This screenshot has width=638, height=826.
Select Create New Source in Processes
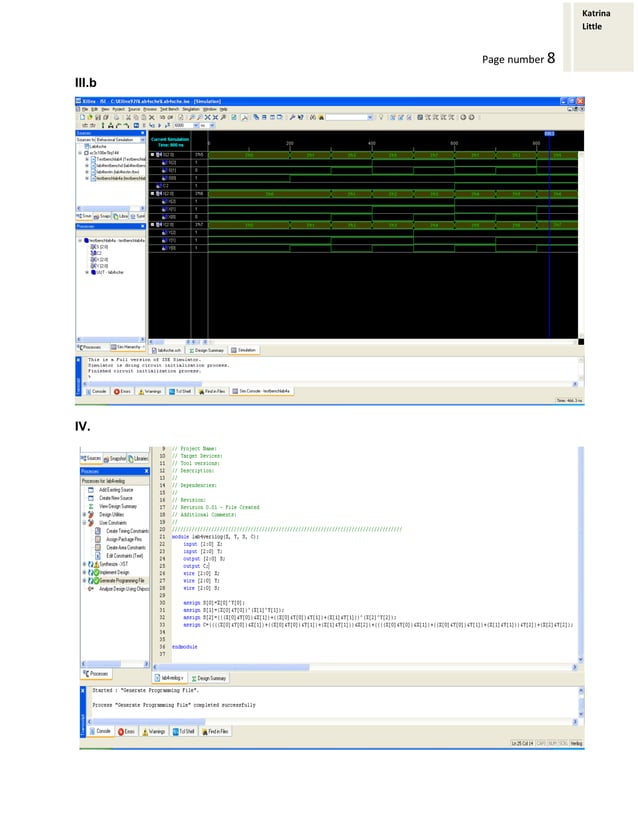(116, 498)
